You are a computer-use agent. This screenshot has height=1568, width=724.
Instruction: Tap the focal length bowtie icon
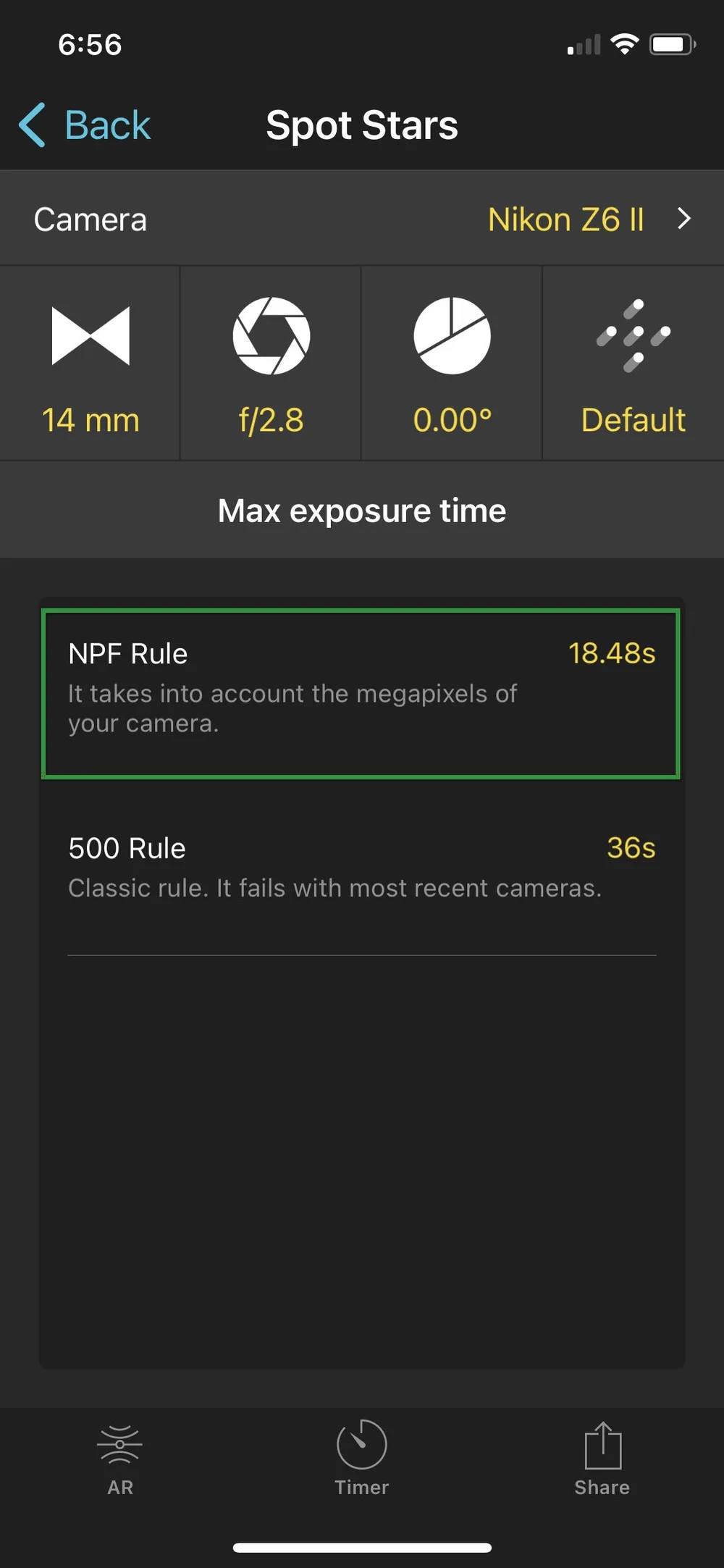90,335
